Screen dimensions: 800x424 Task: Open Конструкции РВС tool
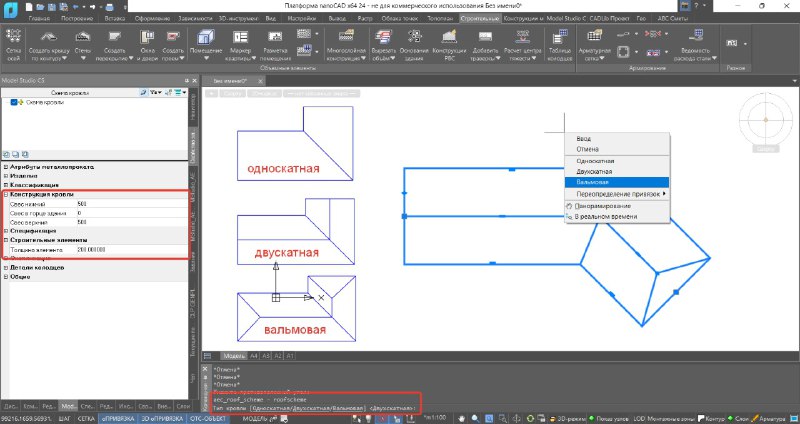click(x=449, y=45)
